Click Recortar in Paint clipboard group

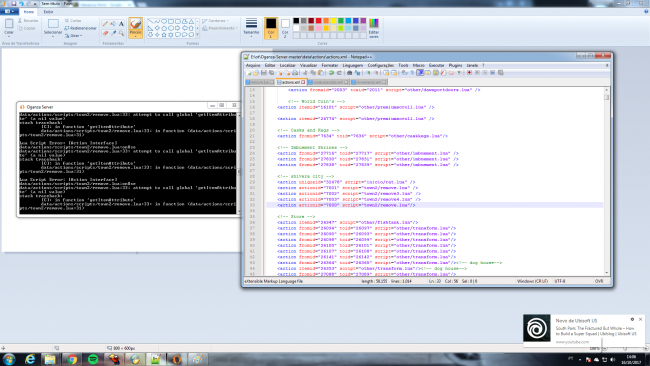click(28, 21)
